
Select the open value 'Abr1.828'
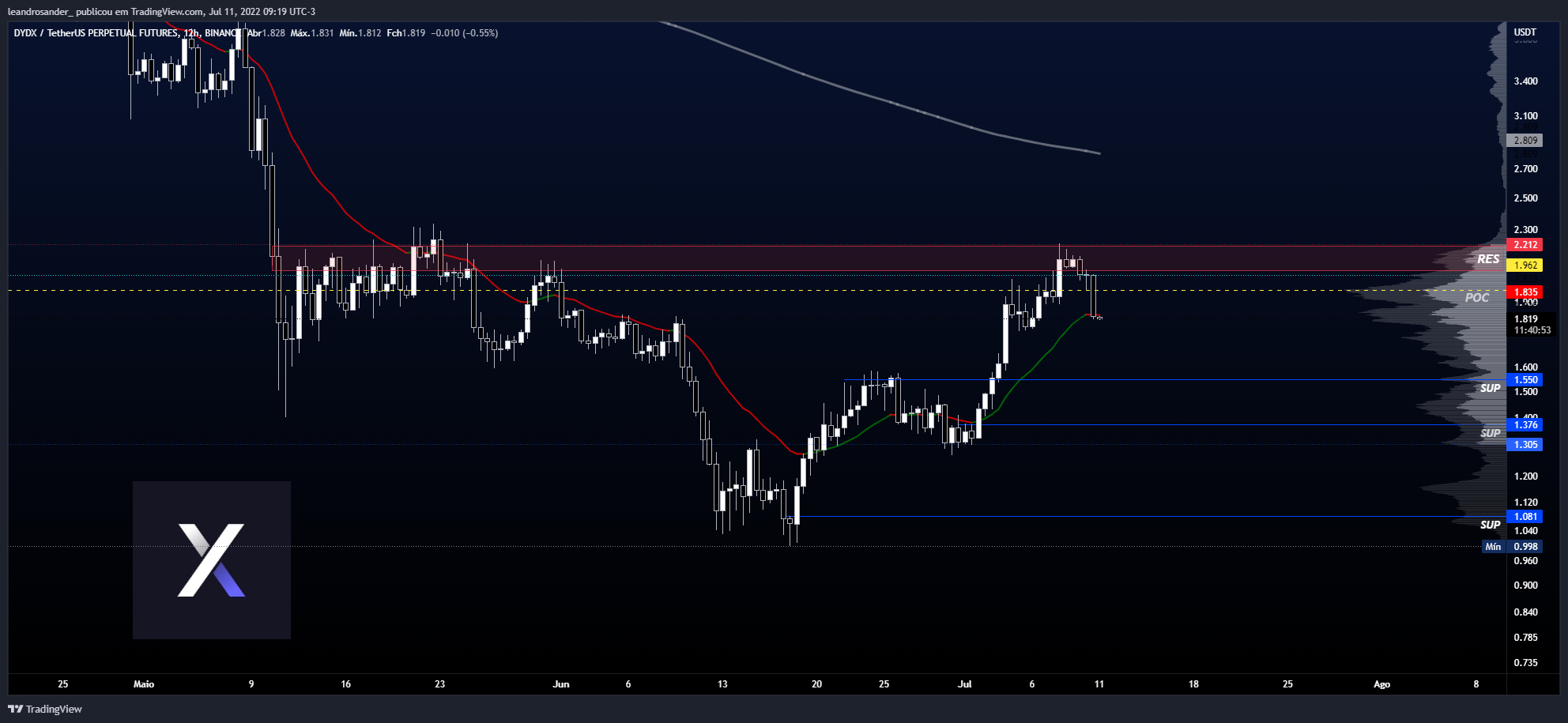266,33
